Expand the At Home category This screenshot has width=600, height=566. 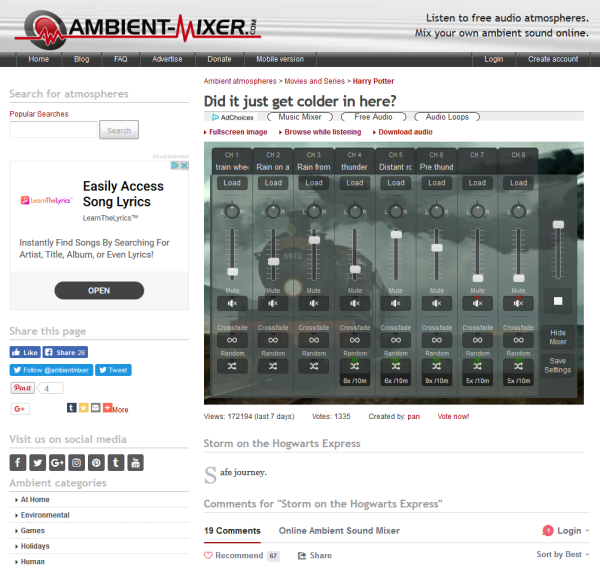tap(35, 499)
